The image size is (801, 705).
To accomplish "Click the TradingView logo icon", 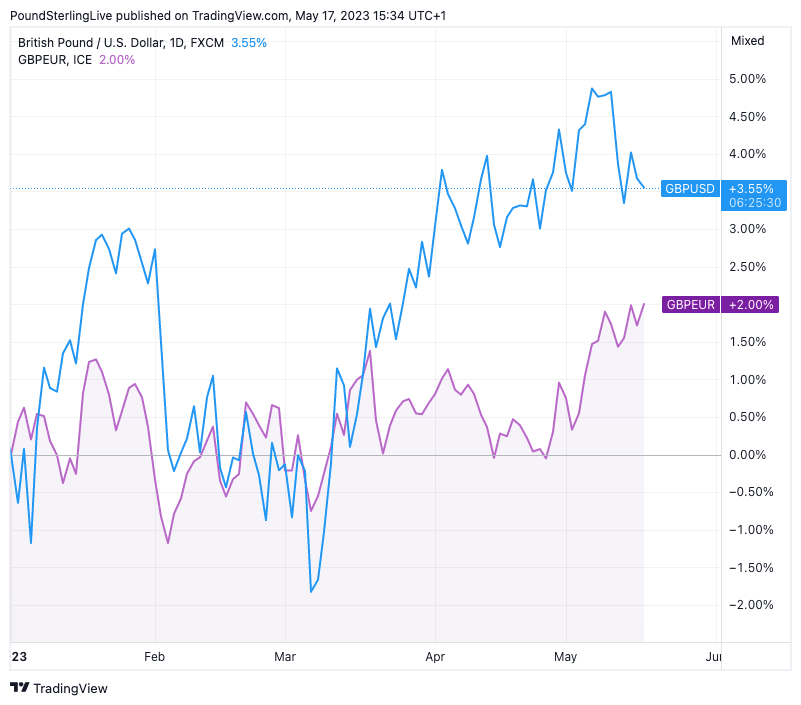I will point(19,688).
